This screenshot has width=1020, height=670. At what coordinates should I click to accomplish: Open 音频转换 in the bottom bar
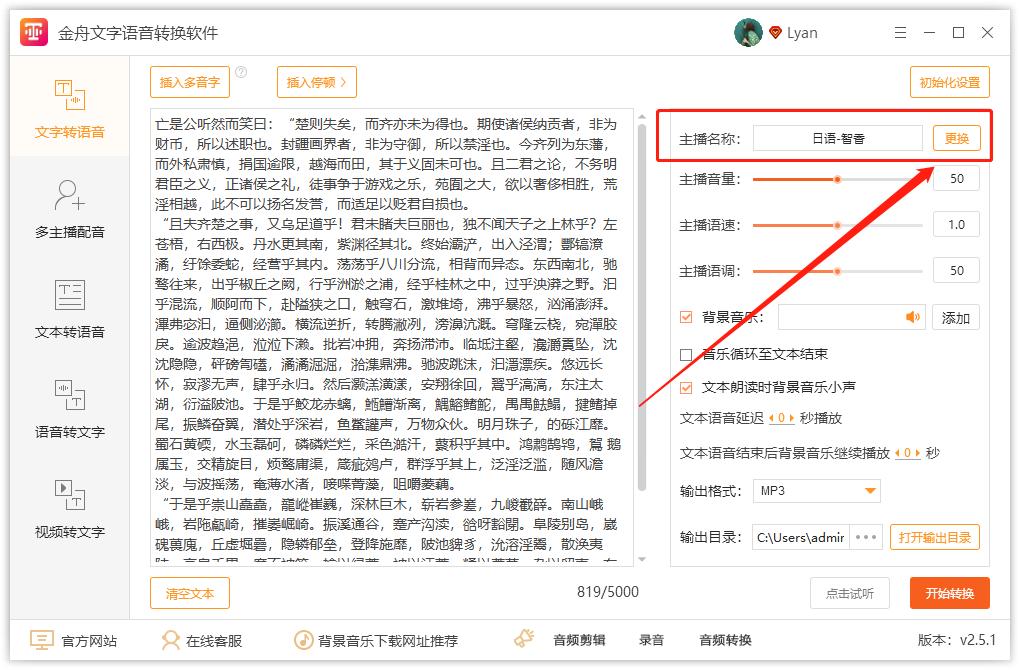point(726,639)
